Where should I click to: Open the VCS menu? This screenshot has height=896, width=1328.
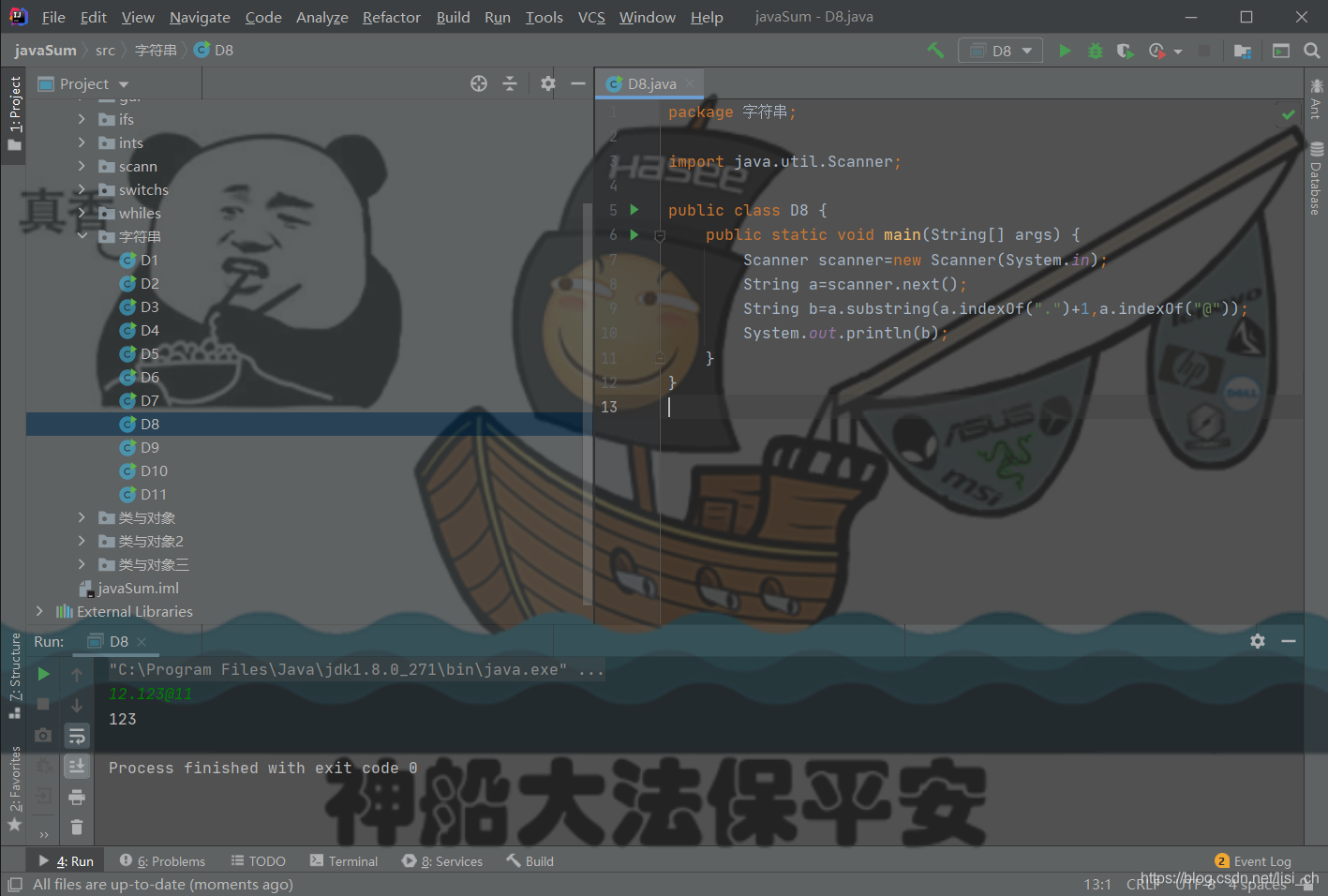coord(591,17)
